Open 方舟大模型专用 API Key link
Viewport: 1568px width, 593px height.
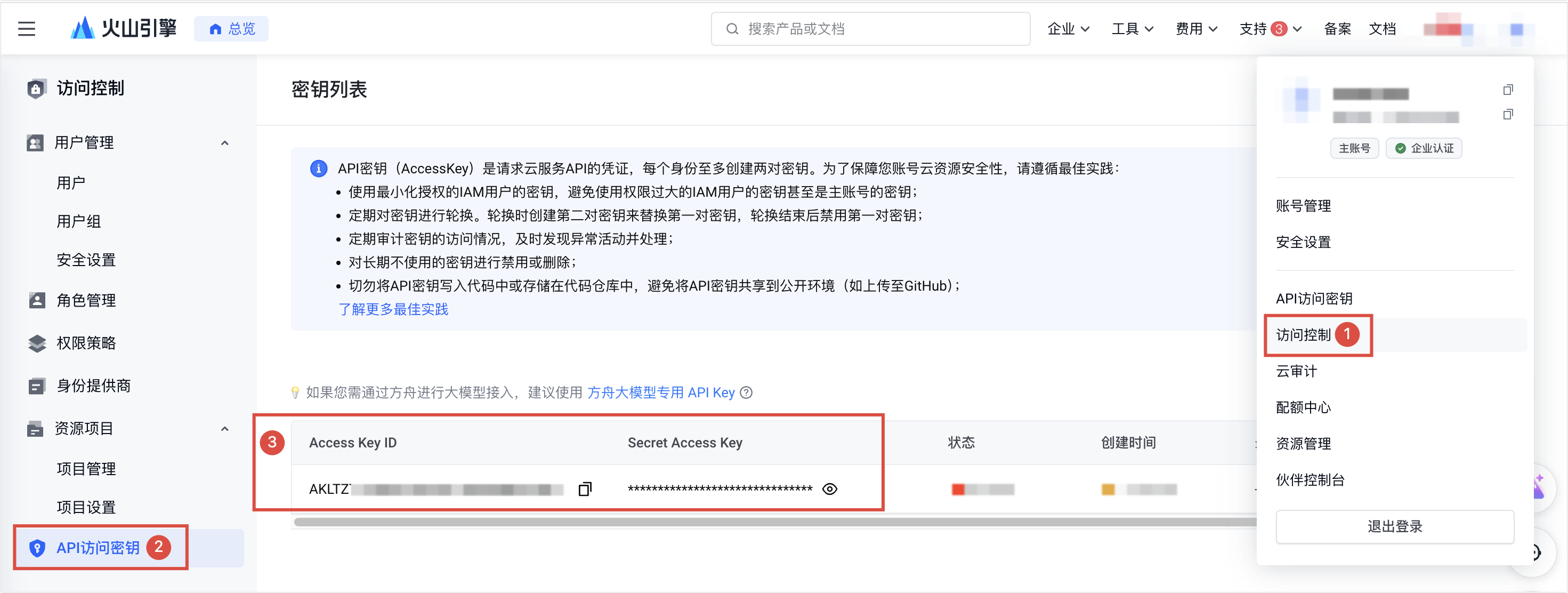[660, 392]
